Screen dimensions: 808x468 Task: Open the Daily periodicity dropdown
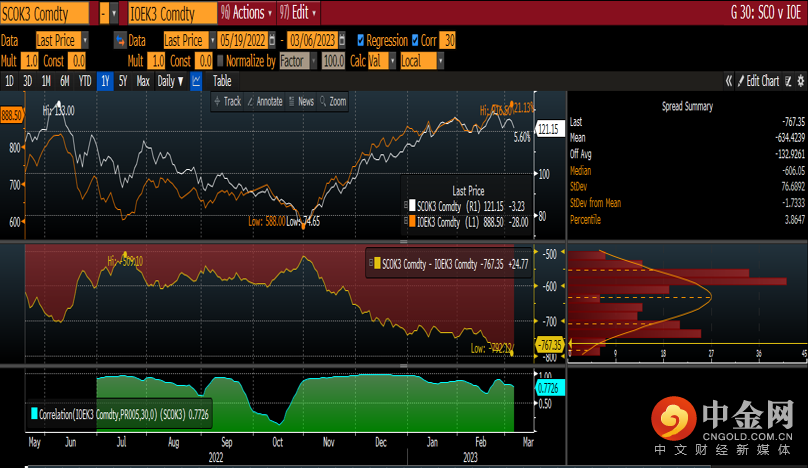pyautogui.click(x=170, y=81)
